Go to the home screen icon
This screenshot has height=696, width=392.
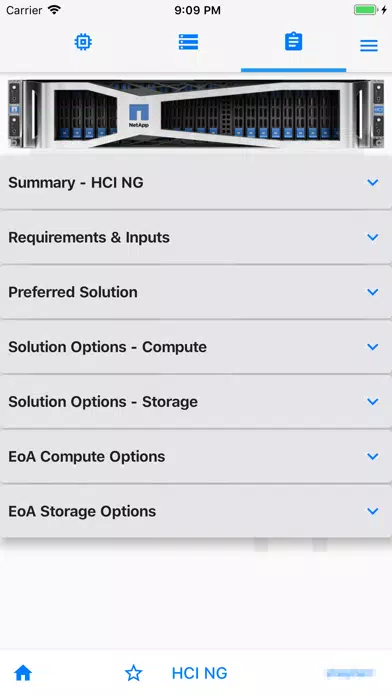point(23,673)
